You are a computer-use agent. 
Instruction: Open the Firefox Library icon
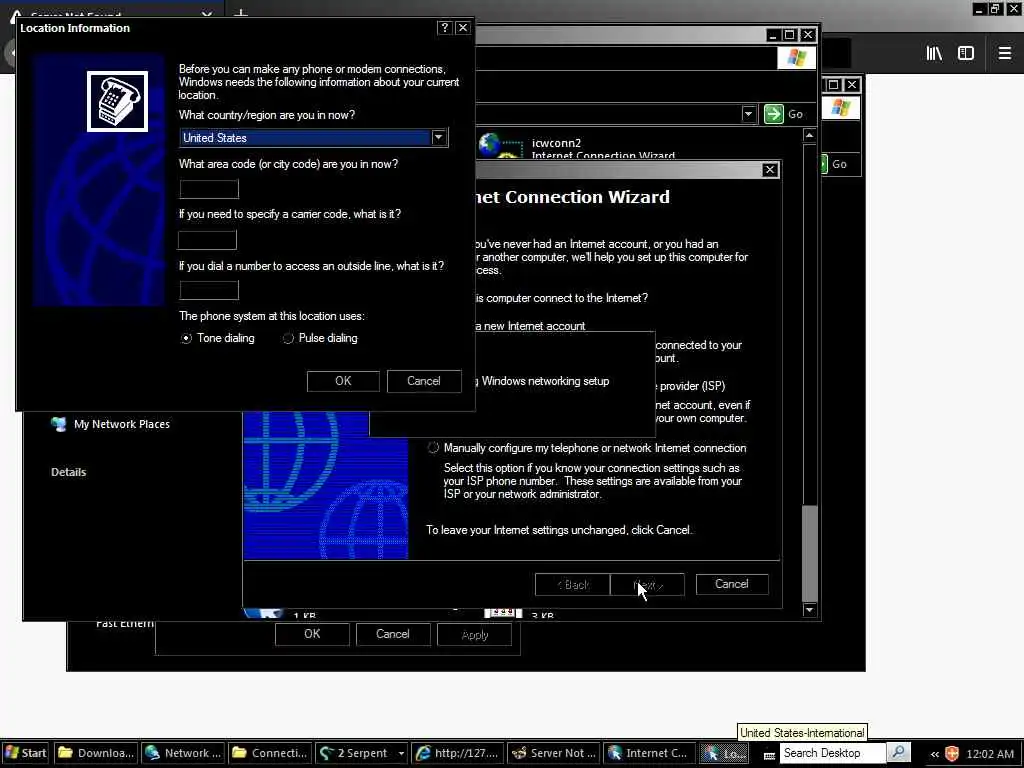coord(934,54)
